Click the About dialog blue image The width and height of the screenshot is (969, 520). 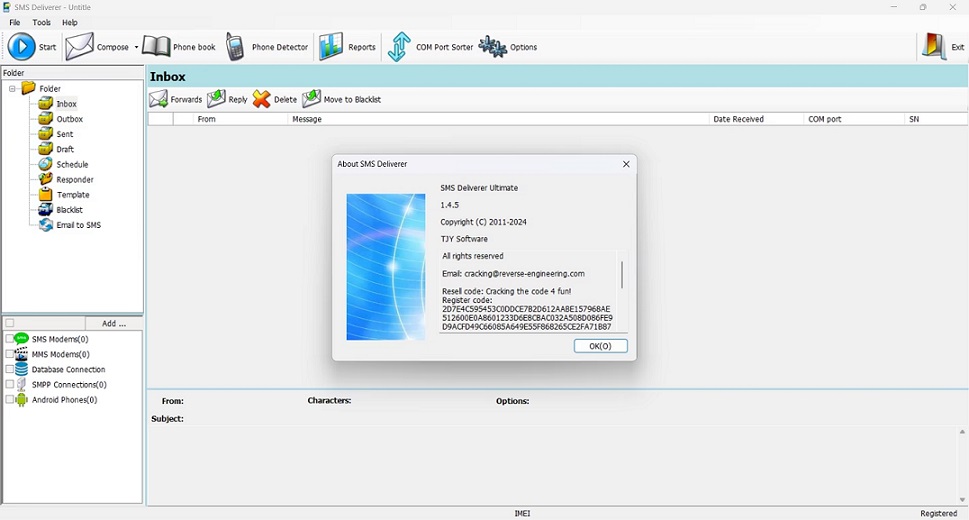386,267
